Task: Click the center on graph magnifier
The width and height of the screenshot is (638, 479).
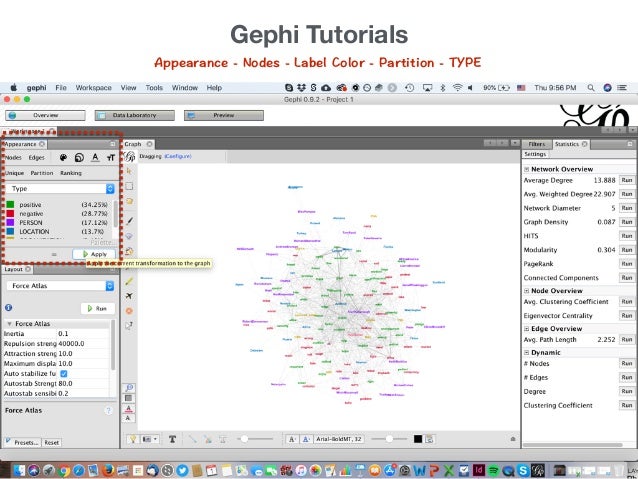Action: coord(129,388)
